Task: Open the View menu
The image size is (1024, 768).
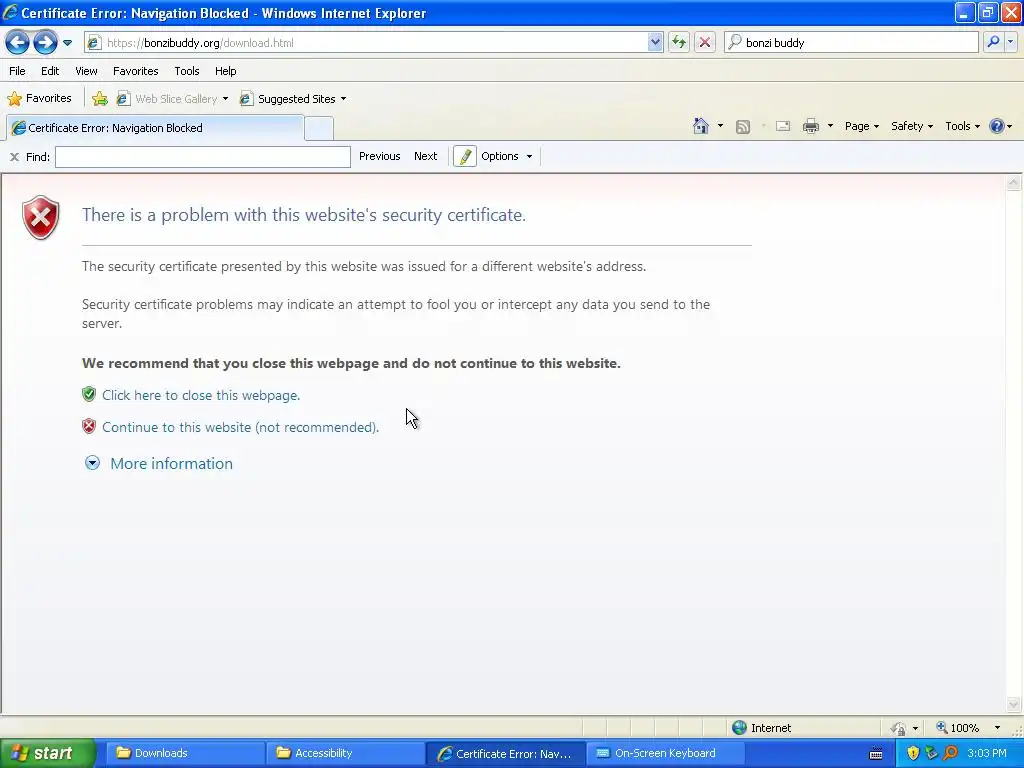Action: (x=86, y=71)
